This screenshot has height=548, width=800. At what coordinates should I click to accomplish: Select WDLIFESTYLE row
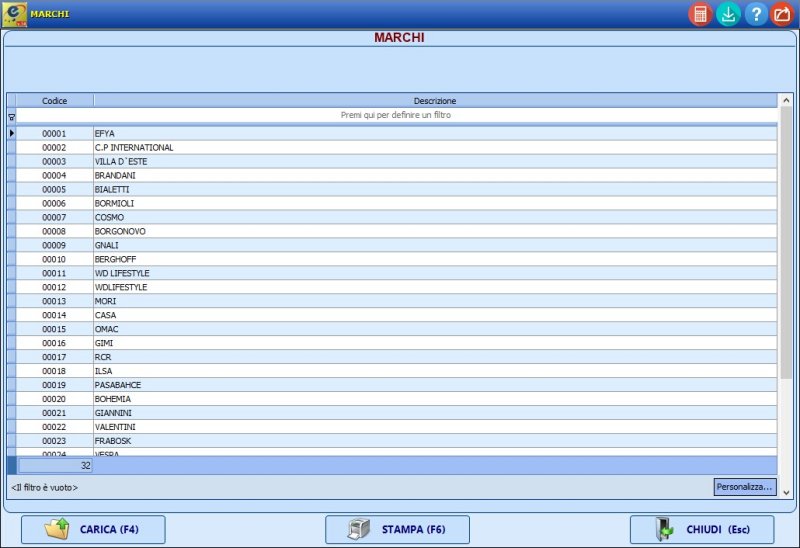point(396,287)
